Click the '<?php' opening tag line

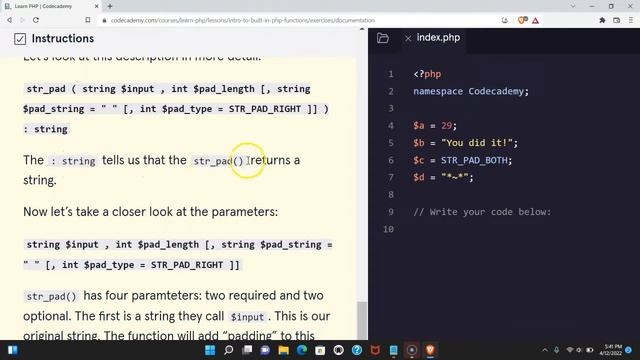(x=427, y=74)
